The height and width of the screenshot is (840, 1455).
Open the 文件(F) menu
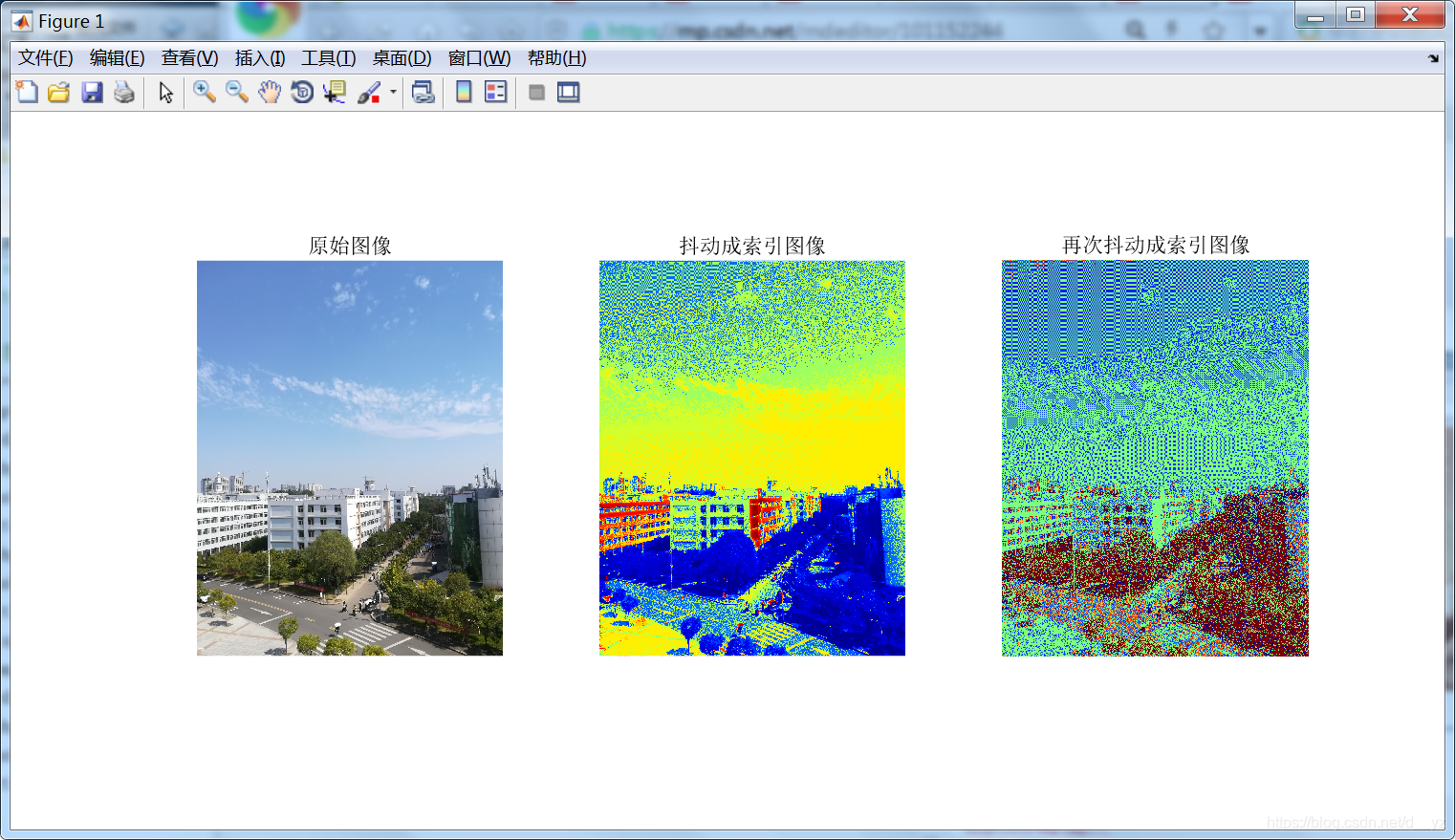coord(46,58)
